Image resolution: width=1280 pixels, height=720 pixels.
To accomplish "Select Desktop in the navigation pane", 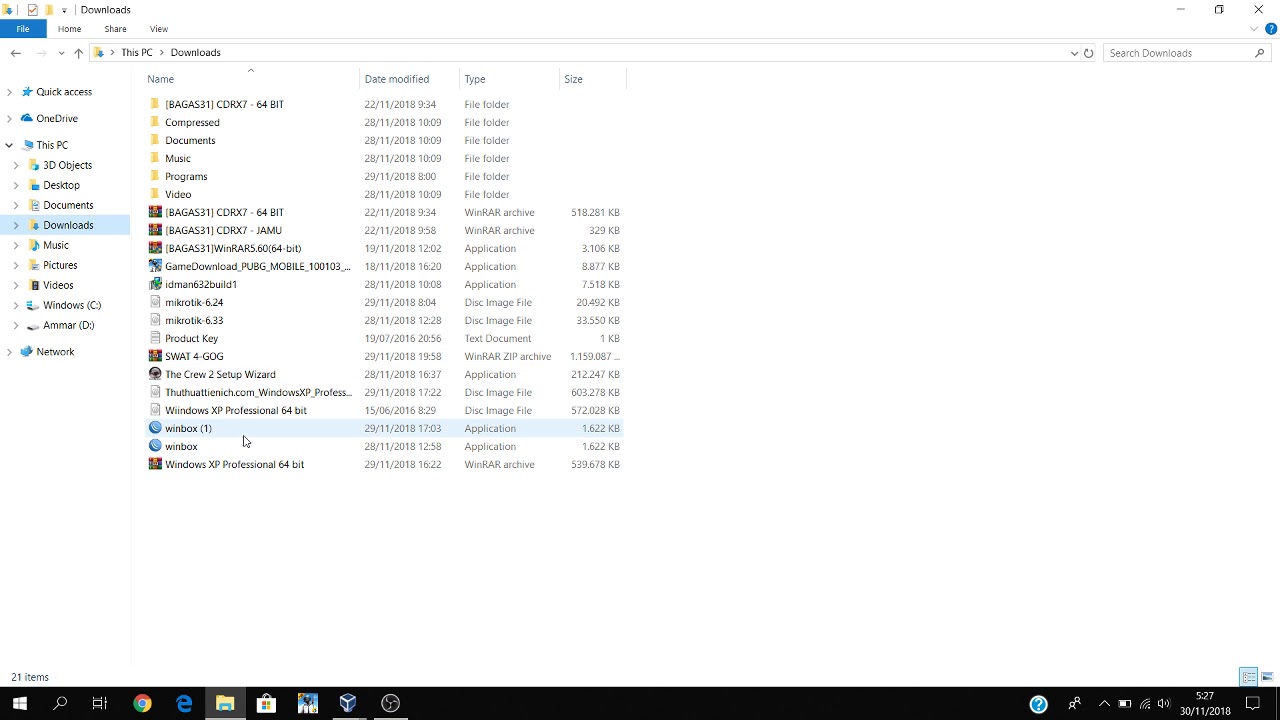I will pyautogui.click(x=61, y=185).
